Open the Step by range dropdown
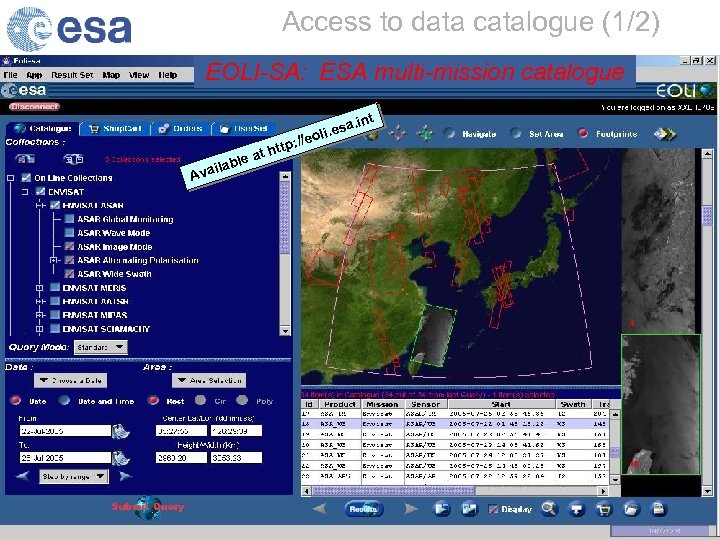Image resolution: width=720 pixels, height=540 pixels. click(74, 476)
